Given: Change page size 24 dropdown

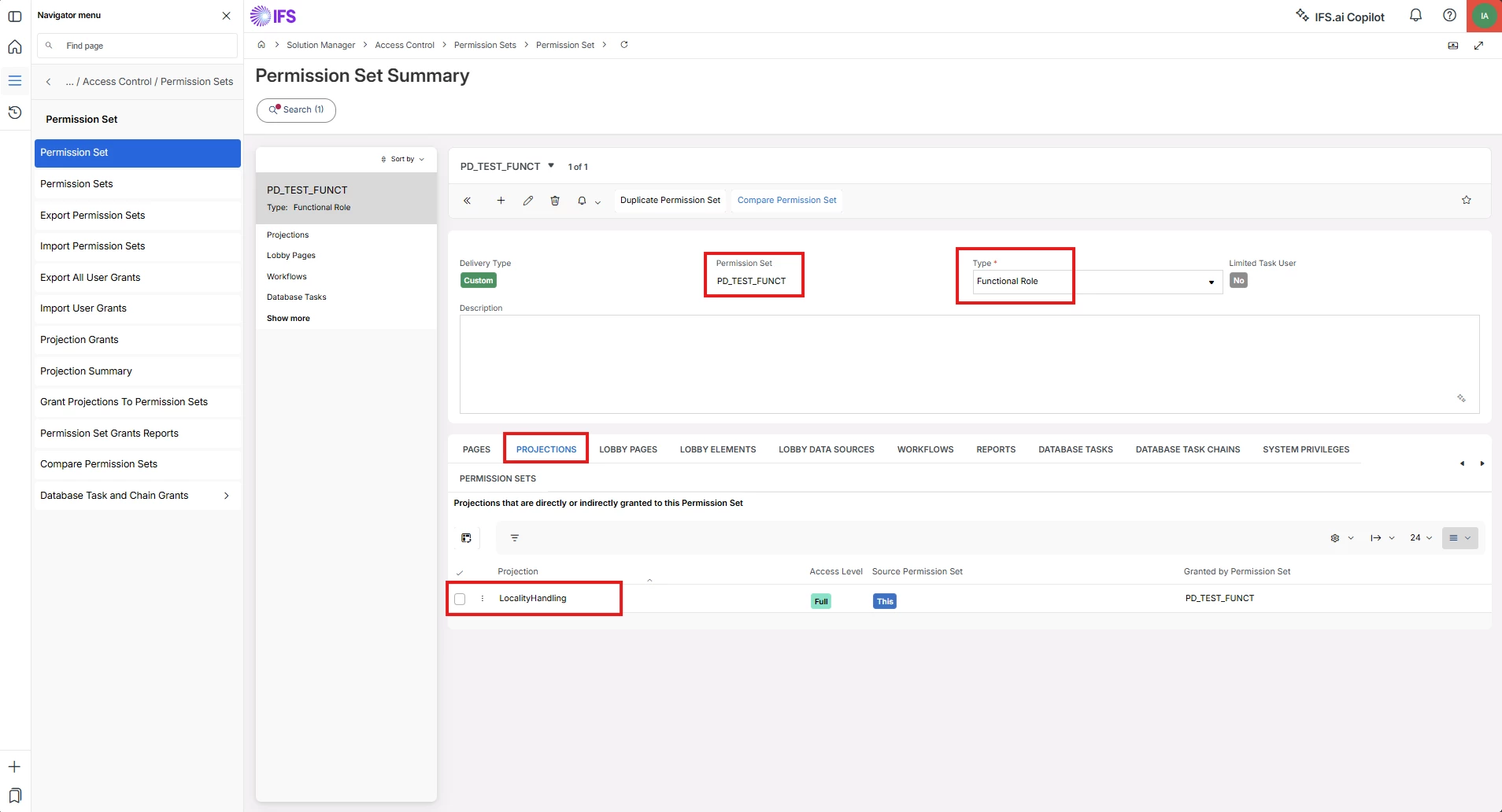Looking at the screenshot, I should pyautogui.click(x=1421, y=538).
